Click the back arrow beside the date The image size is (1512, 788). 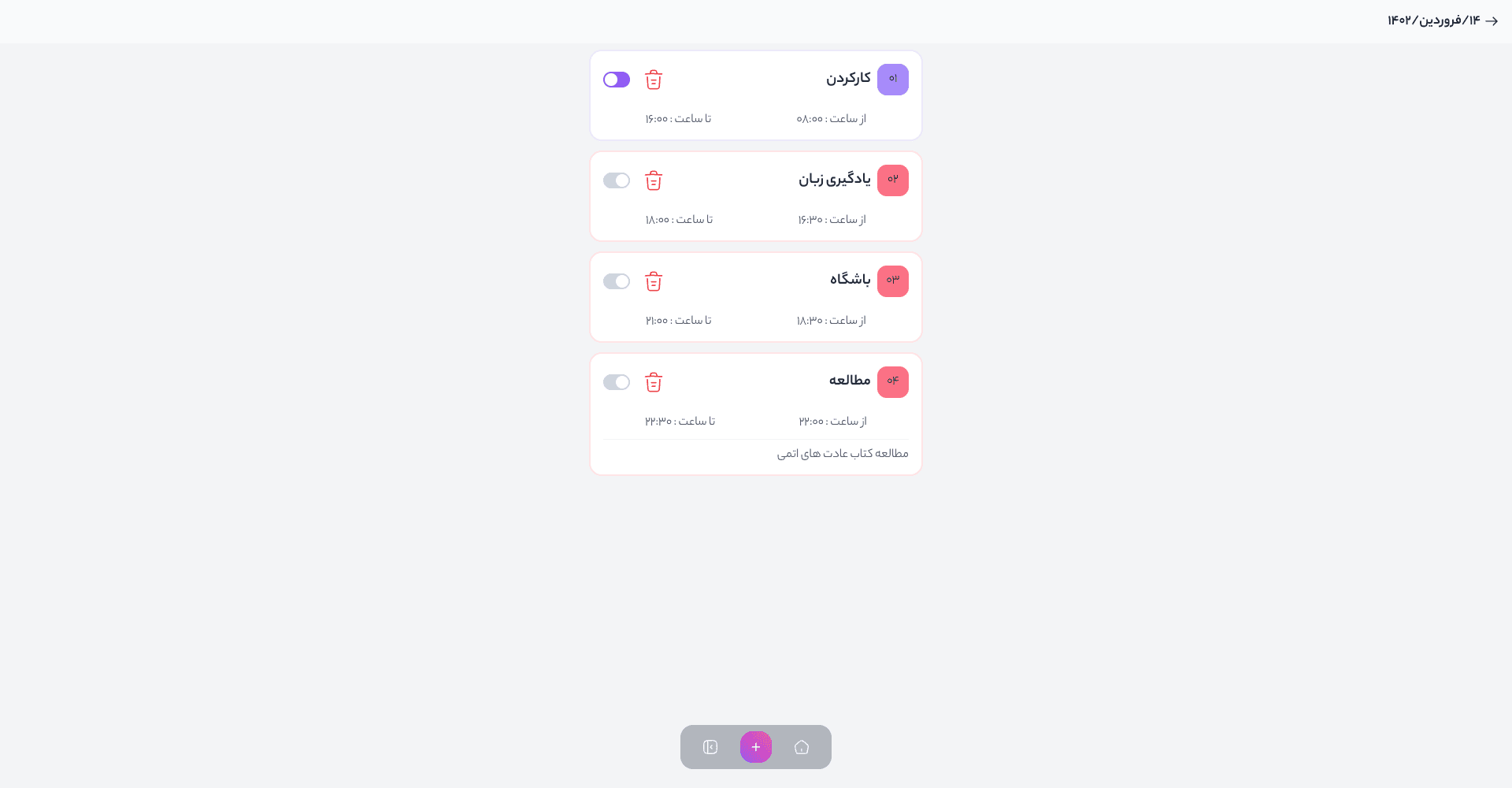coord(1492,21)
